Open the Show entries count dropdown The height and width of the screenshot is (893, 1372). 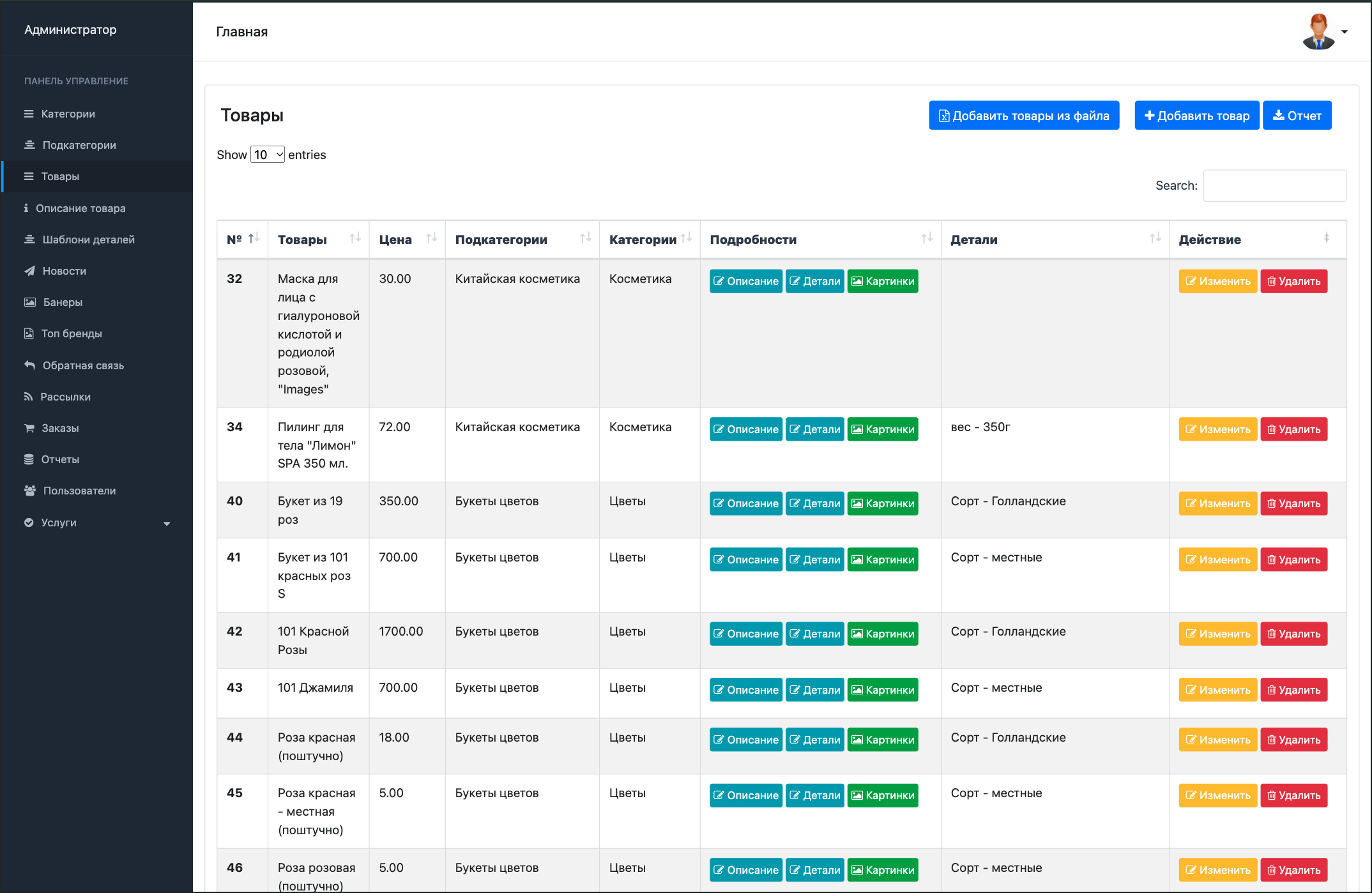pos(268,155)
